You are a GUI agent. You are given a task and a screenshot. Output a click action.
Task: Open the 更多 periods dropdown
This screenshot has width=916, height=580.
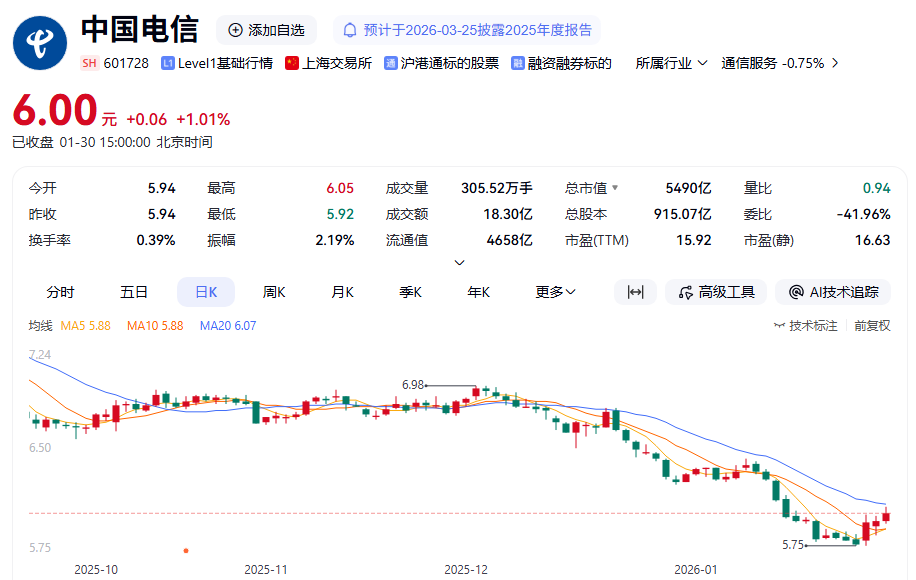(x=555, y=292)
